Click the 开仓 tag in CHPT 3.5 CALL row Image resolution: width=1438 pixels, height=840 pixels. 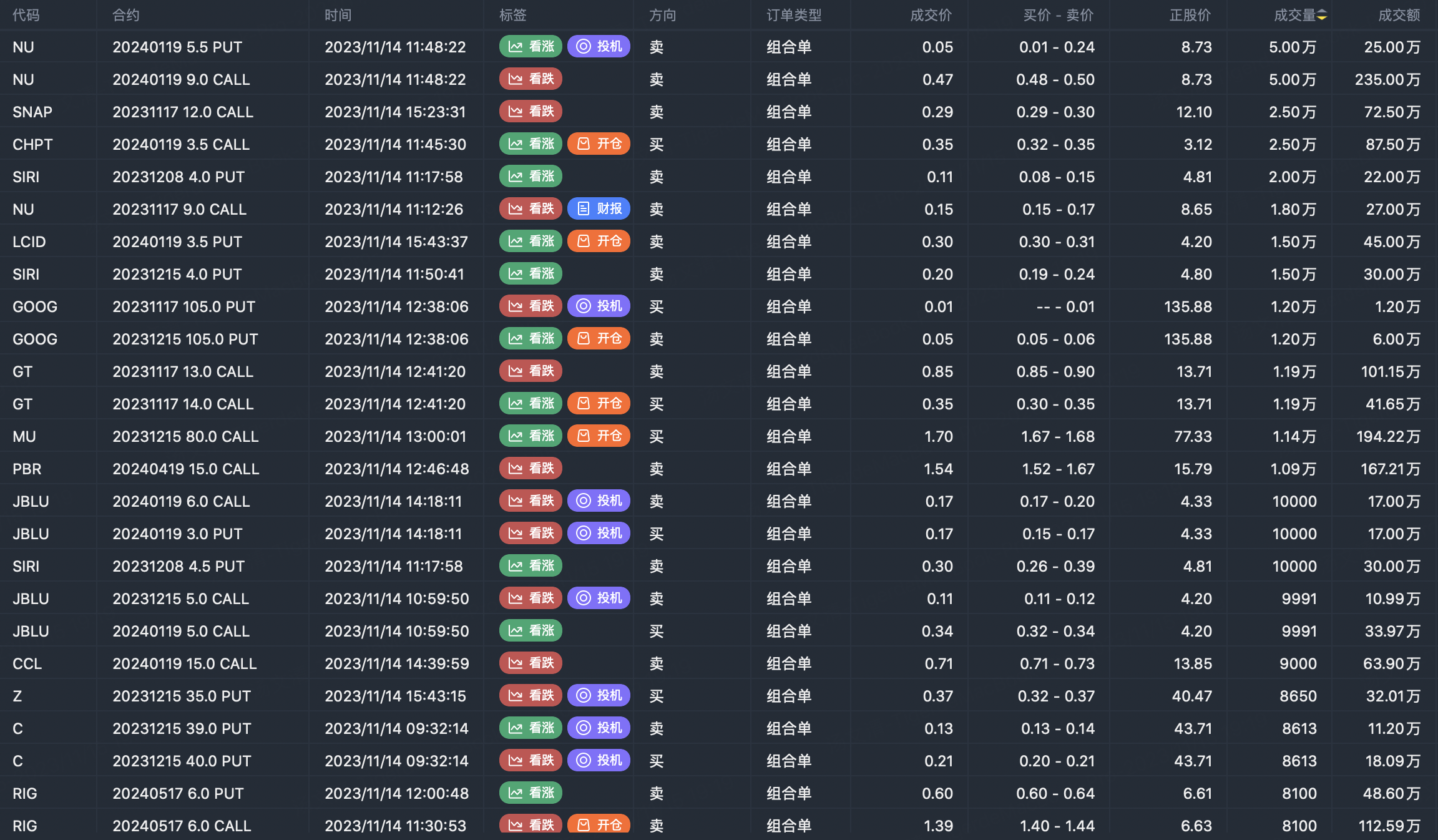[599, 144]
